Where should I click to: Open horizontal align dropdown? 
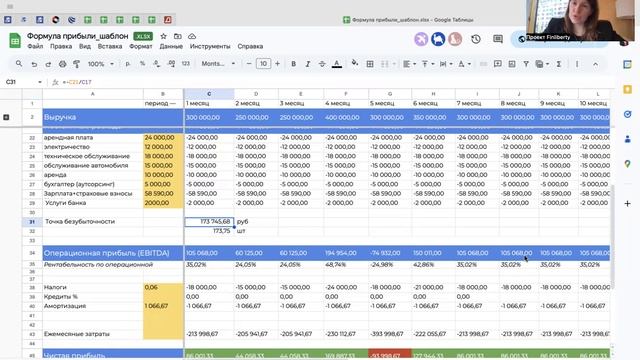pyautogui.click(x=409, y=64)
